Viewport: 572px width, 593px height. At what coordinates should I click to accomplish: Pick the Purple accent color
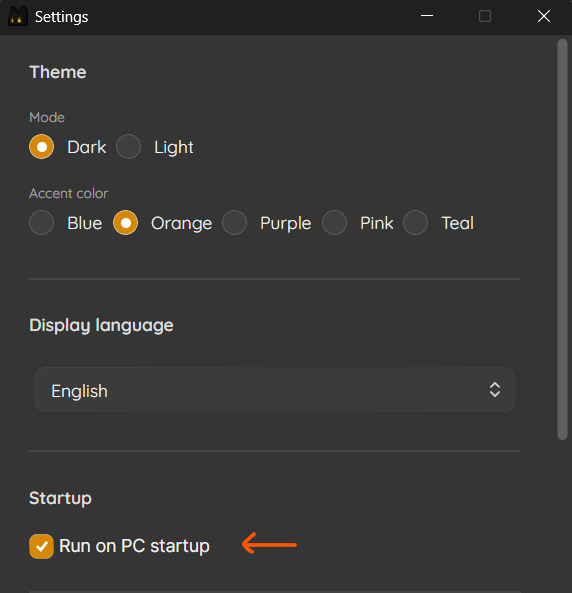pos(235,223)
